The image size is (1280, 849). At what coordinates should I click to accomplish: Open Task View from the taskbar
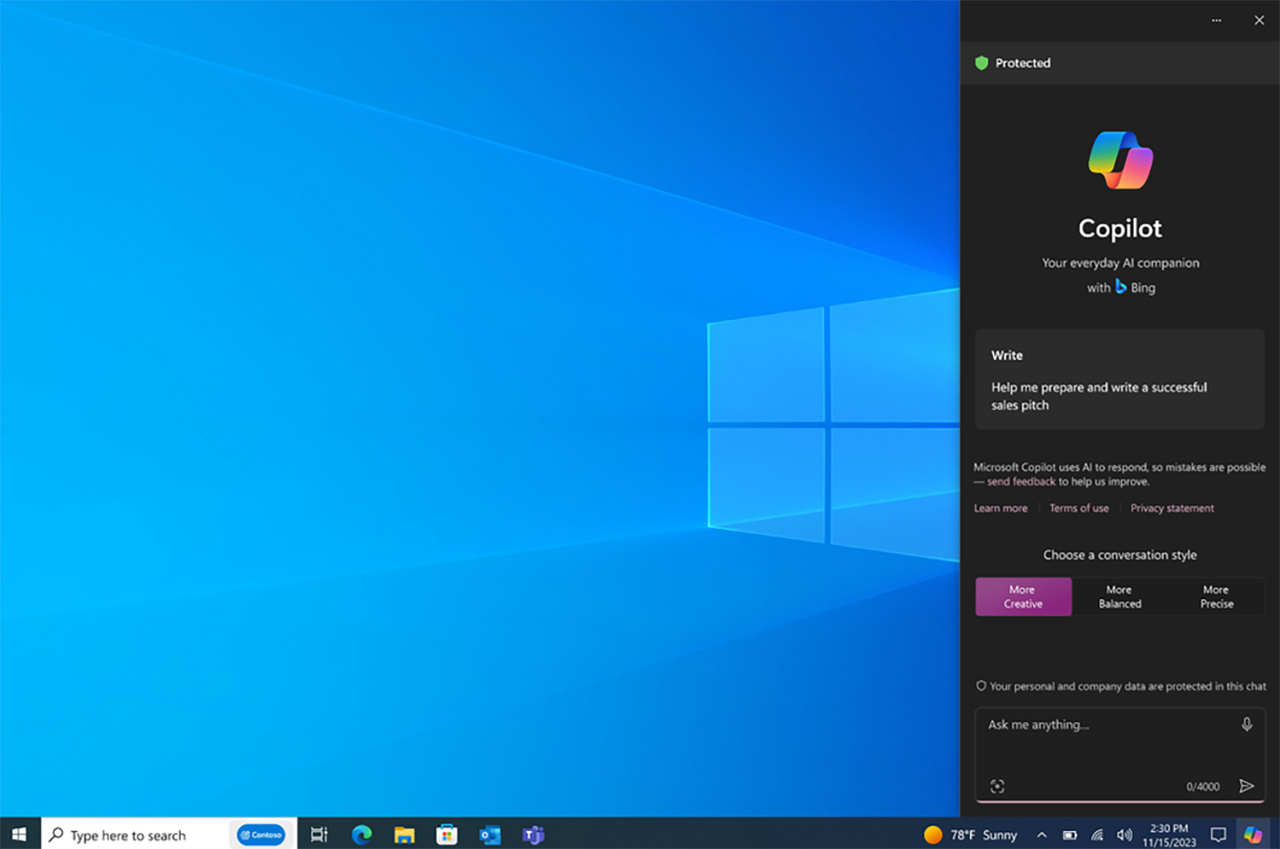click(318, 834)
